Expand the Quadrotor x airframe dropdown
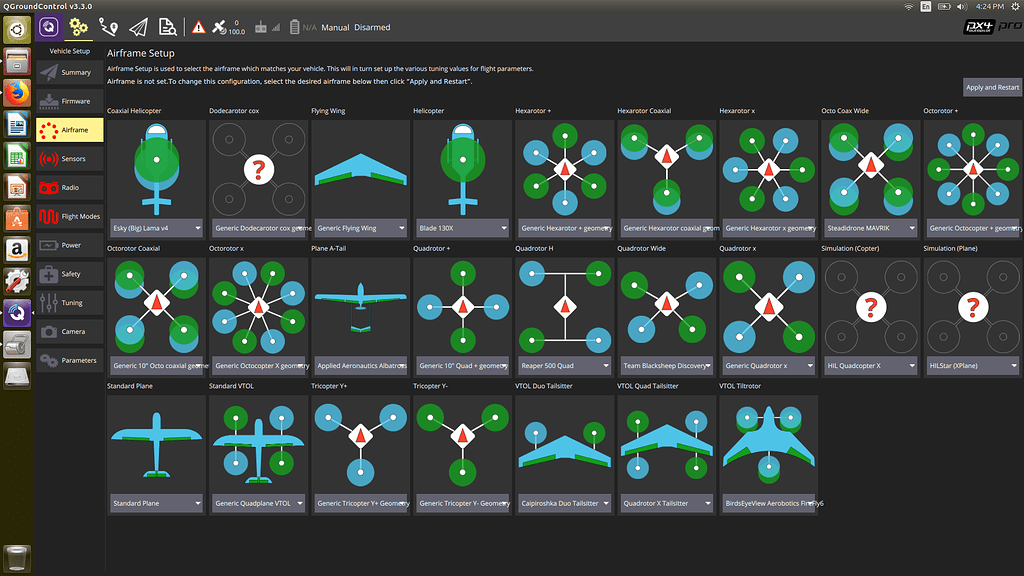 768,366
